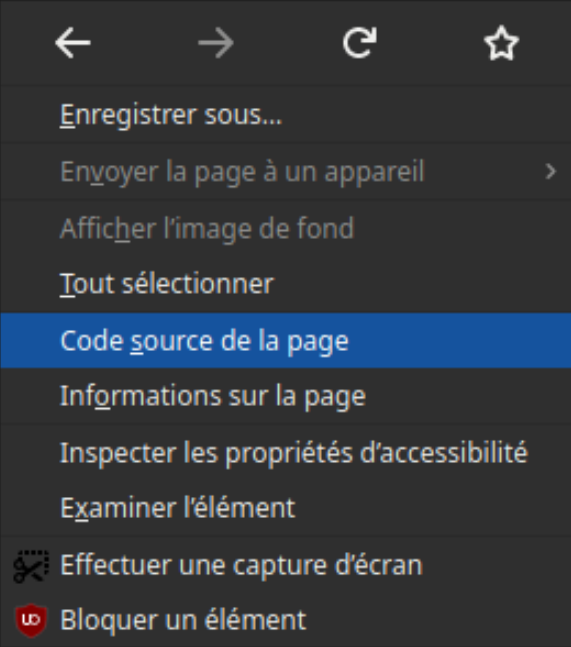Bookmark the page using the star icon
The image size is (571, 647).
coord(501,43)
